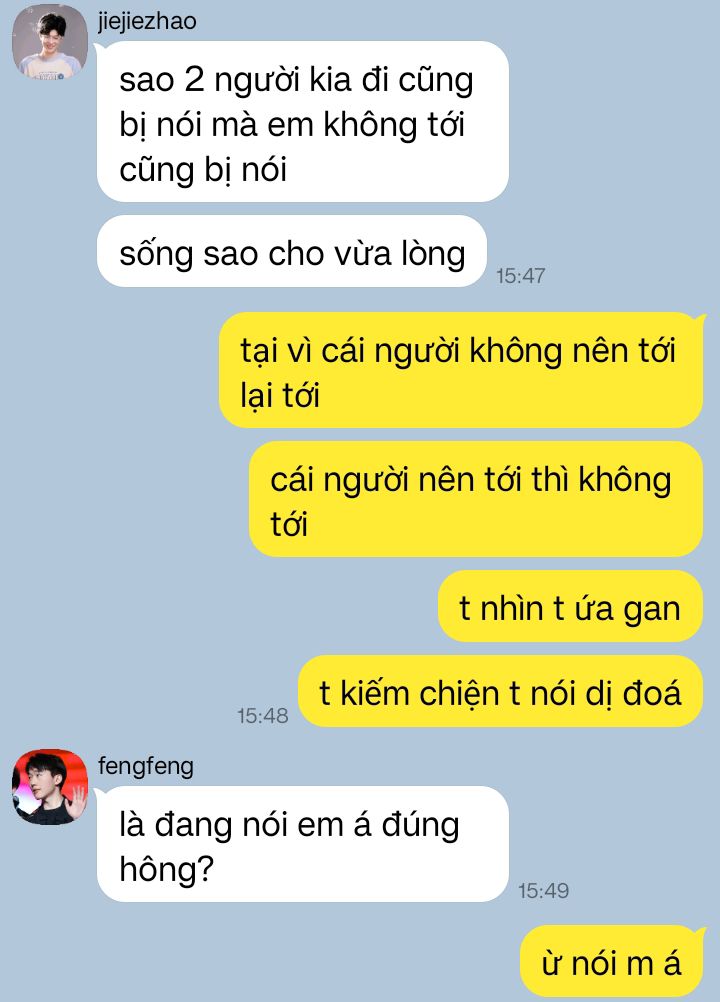
Task: Select the "sống sao cho vừa lòng" bubble
Action: [x=291, y=252]
